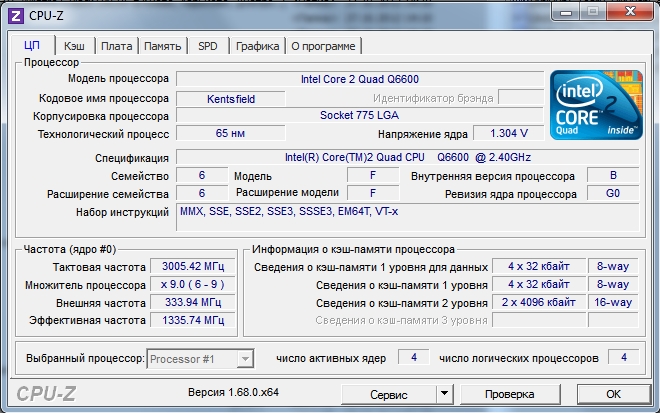Image resolution: width=660 pixels, height=413 pixels.
Task: Switch to the Кэш tab
Action: point(74,46)
